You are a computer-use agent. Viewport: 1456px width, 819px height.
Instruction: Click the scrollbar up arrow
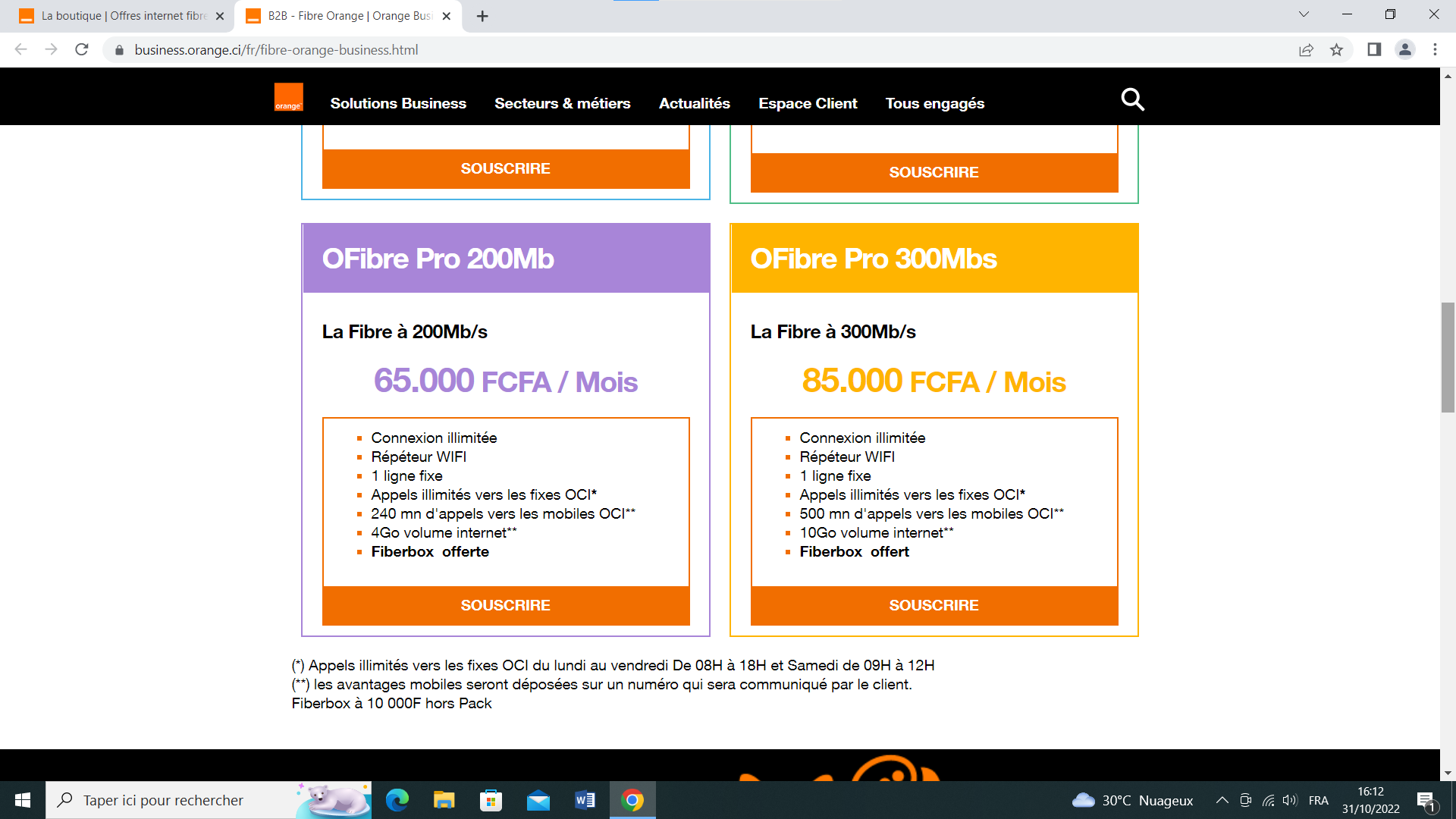1448,76
